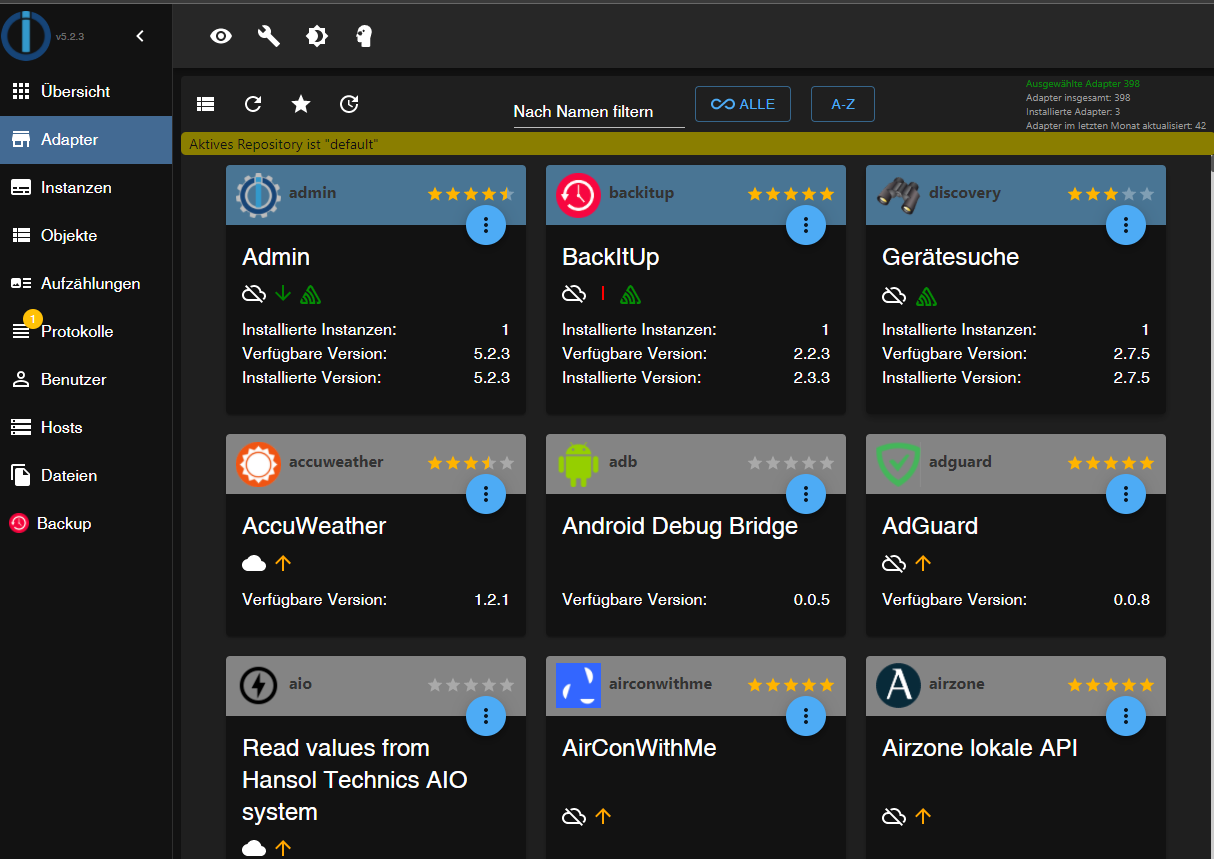Click the ioBroker logo in top left
1214x859 pixels.
26,34
